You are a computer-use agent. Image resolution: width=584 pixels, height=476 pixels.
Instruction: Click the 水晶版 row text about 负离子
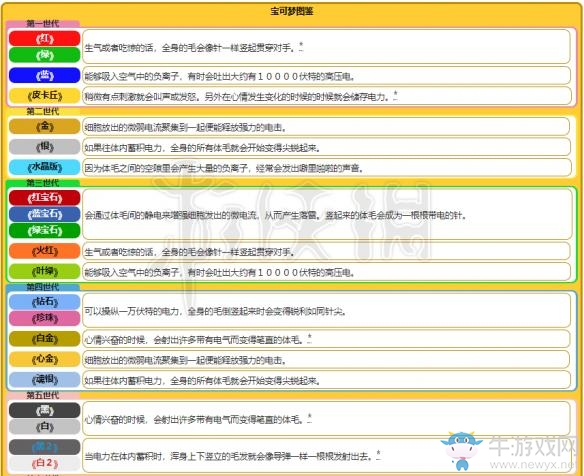(224, 168)
